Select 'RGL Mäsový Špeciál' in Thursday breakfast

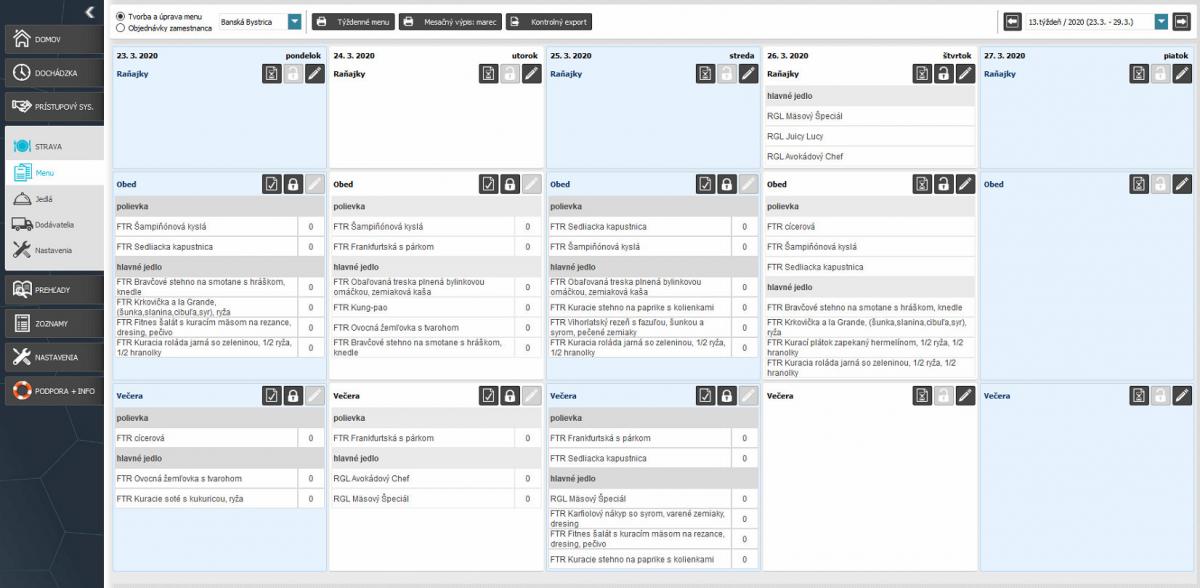tap(870, 116)
